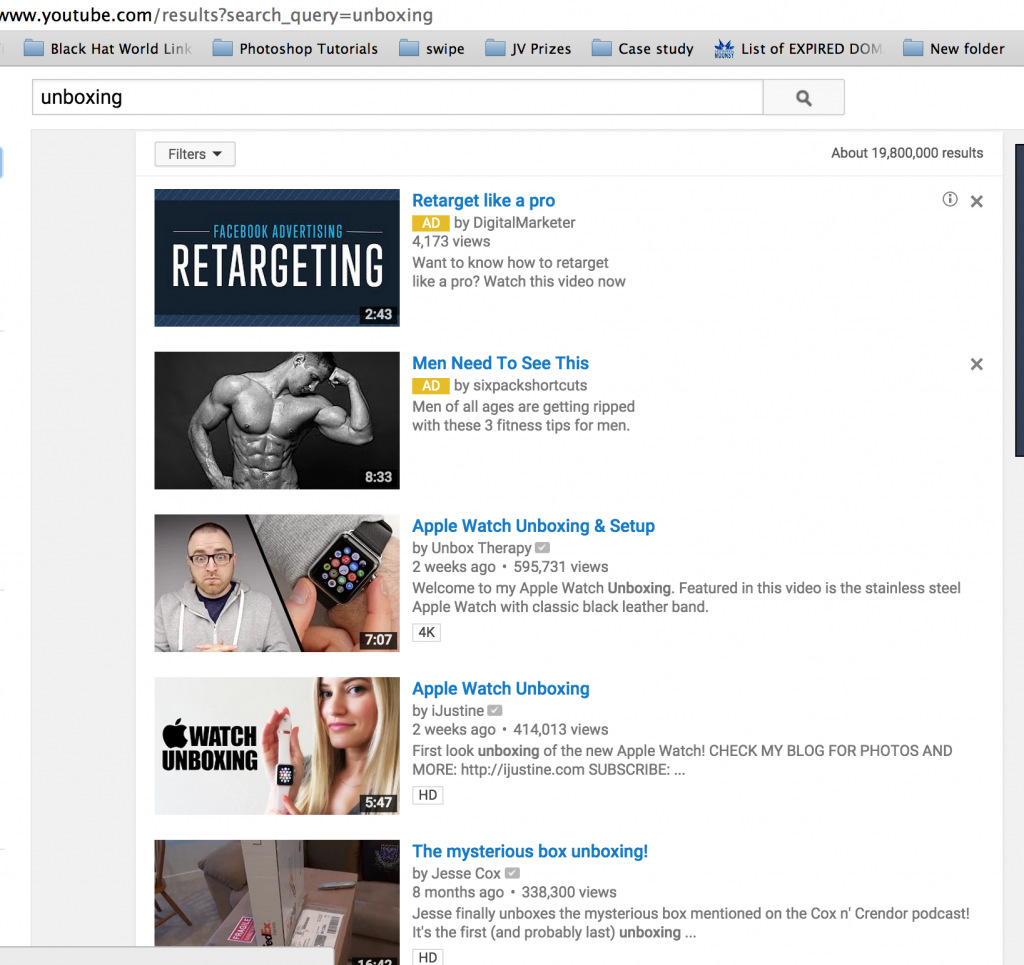1024x965 pixels.
Task: Click the flexing bodybuilder video thumbnail
Action: (x=277, y=420)
